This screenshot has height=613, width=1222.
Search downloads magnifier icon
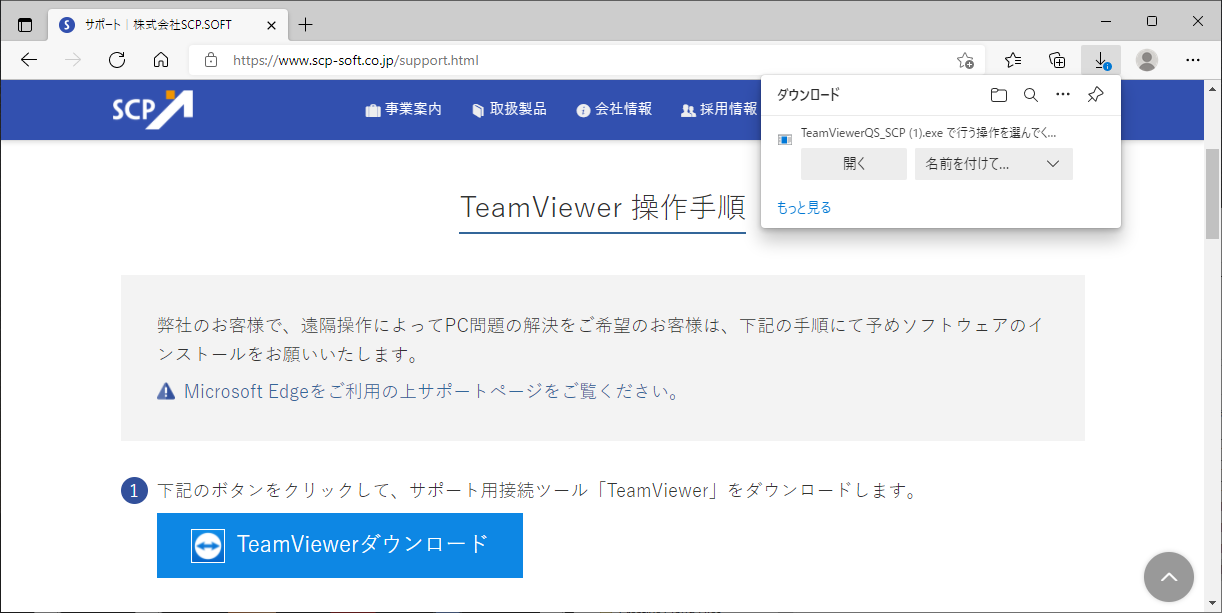point(1031,95)
